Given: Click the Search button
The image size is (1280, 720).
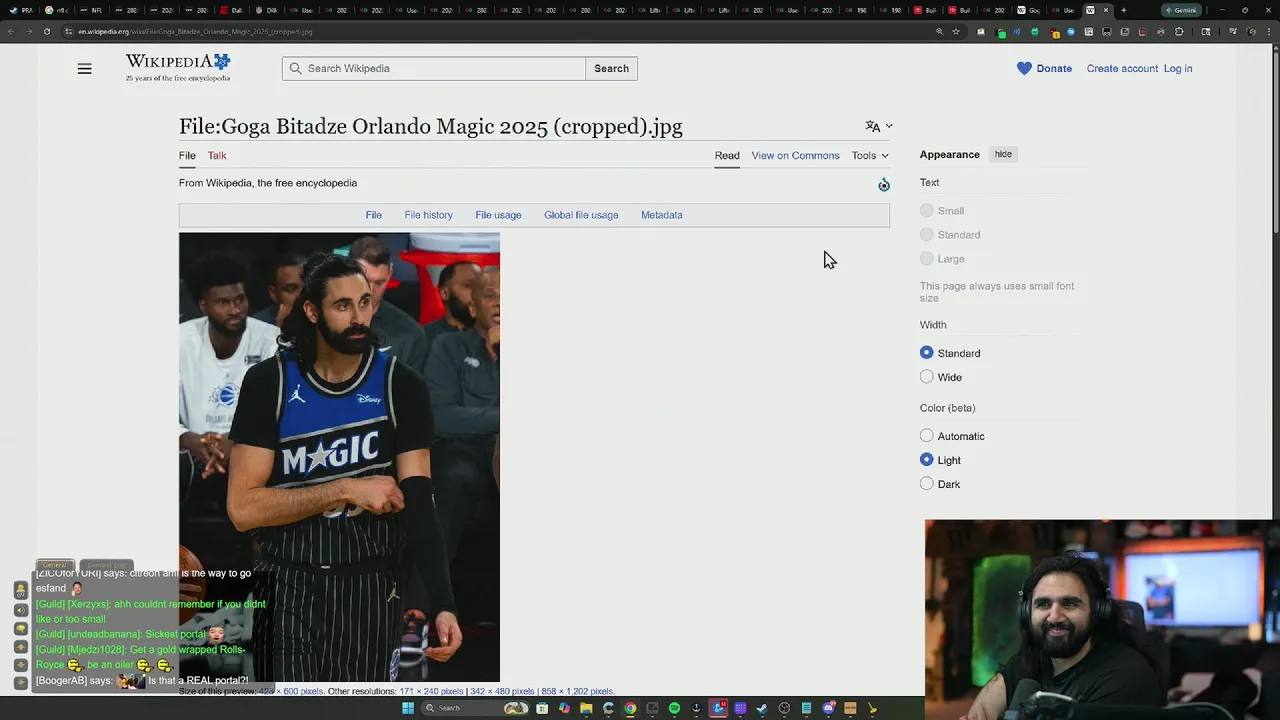Looking at the screenshot, I should [611, 68].
